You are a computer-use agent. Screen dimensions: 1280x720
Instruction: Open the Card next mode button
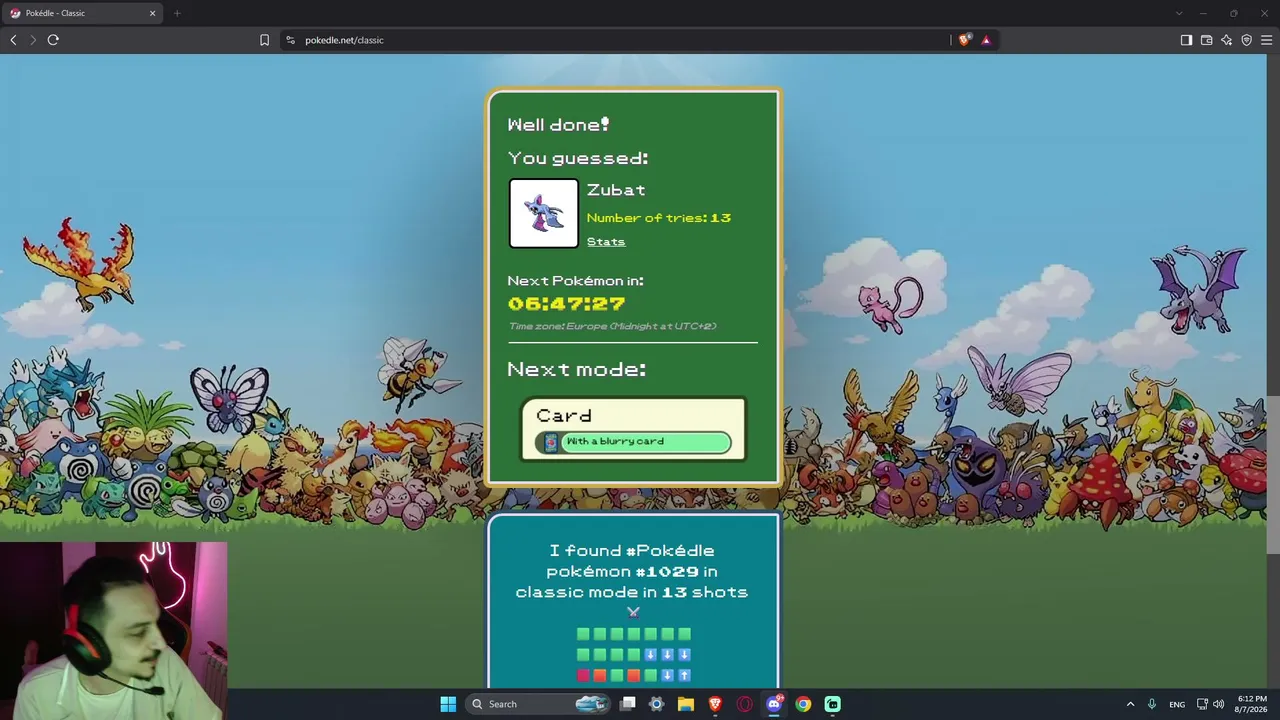click(x=633, y=429)
